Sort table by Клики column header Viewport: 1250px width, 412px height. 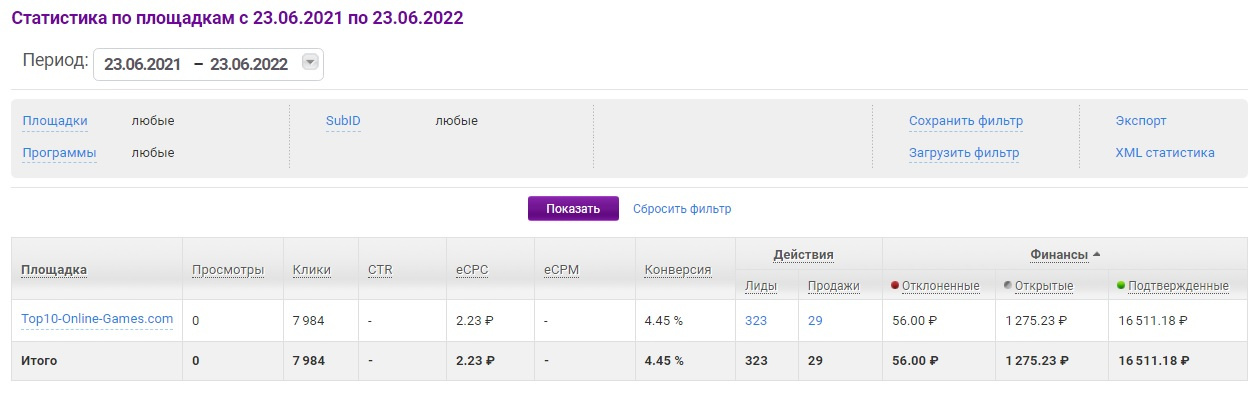tap(311, 270)
